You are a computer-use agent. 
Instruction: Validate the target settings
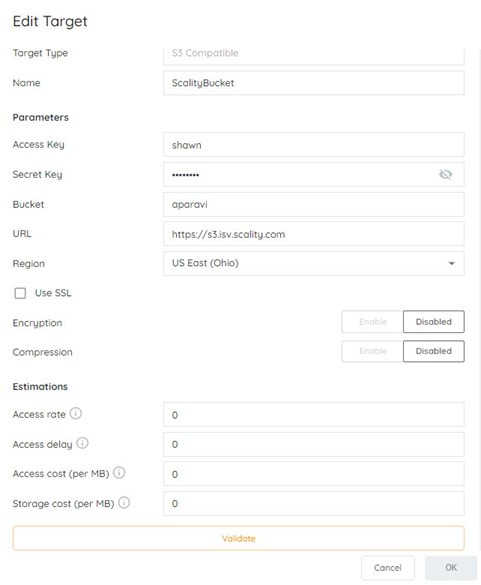(238, 538)
